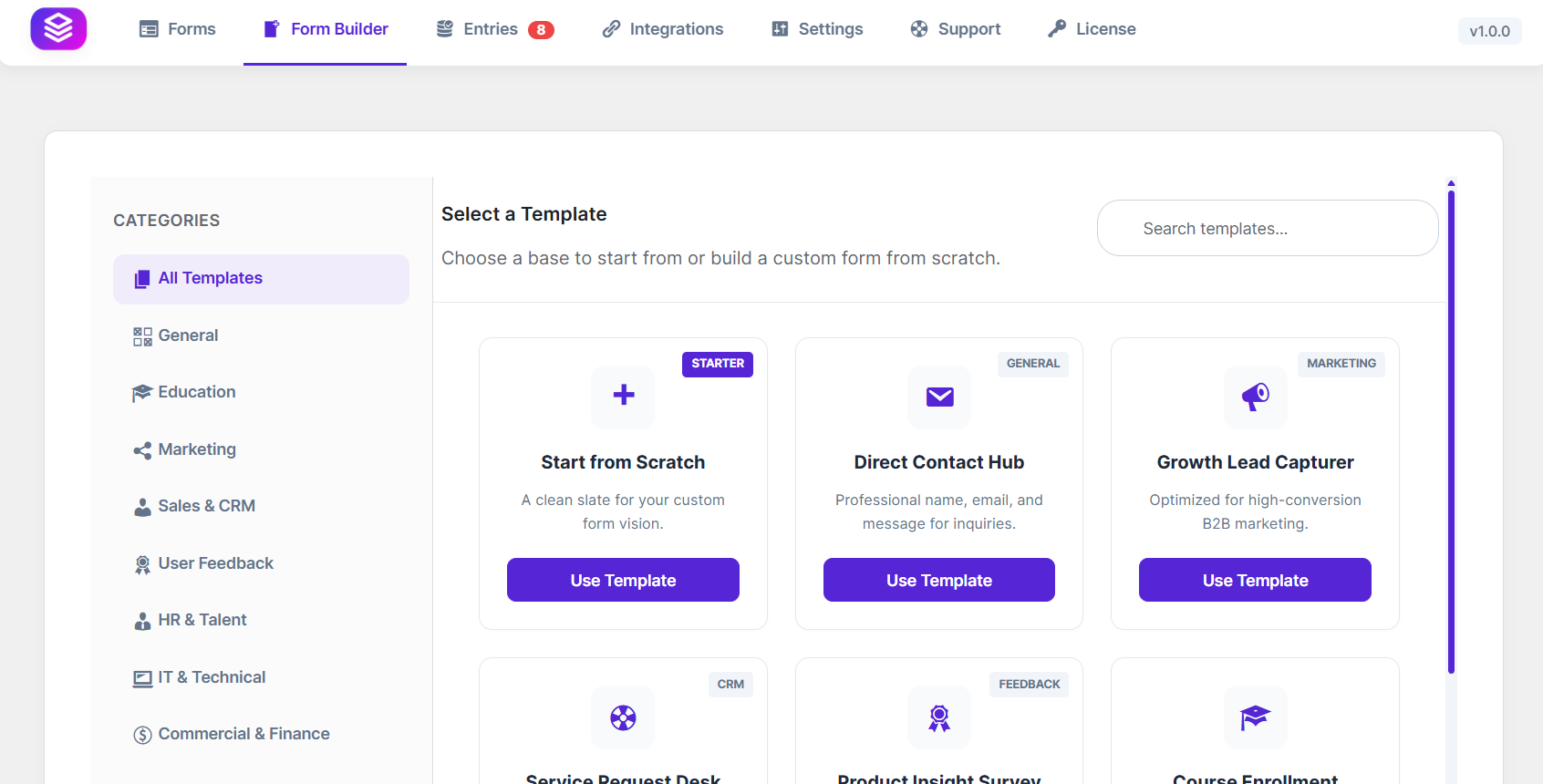Click the award ribbon icon on Product Insight Survey
The image size is (1543, 784).
click(939, 718)
